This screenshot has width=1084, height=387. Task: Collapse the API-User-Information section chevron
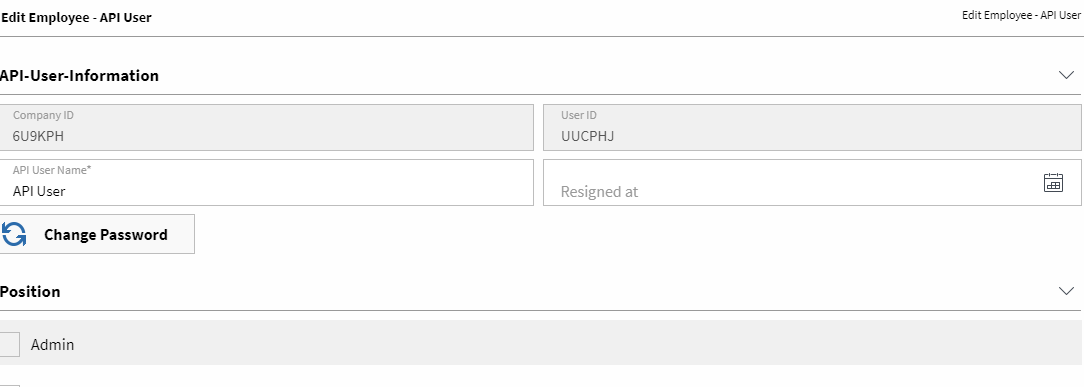pos(1066,75)
